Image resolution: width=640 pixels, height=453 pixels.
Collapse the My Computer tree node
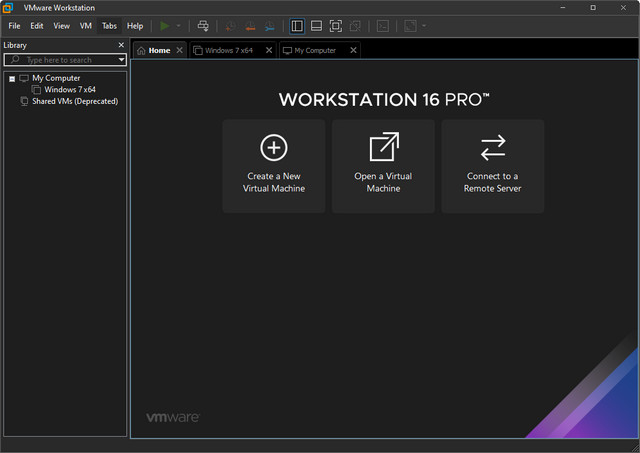[x=12, y=78]
